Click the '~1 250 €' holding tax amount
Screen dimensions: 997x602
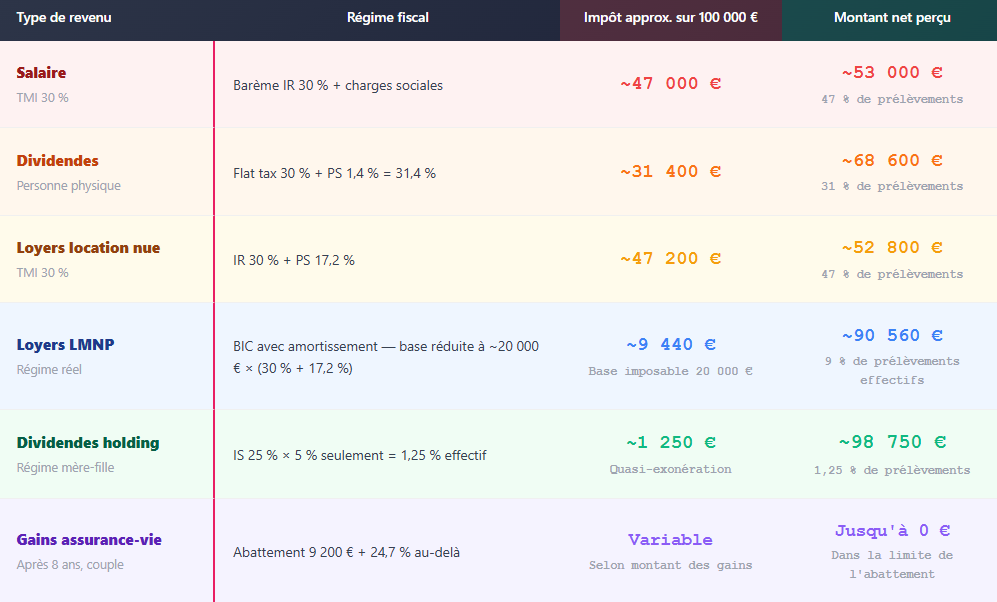click(670, 442)
